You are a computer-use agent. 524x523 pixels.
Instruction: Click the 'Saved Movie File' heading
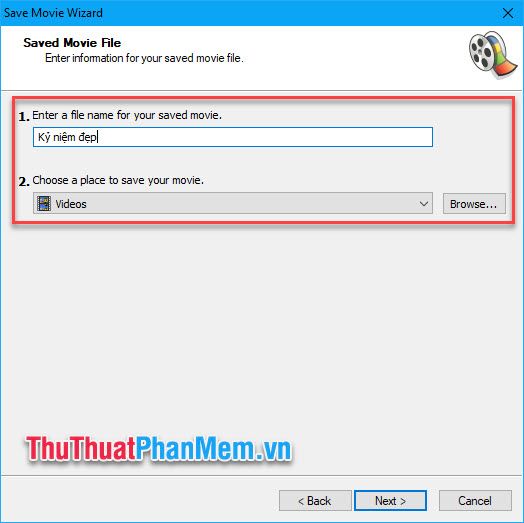72,43
